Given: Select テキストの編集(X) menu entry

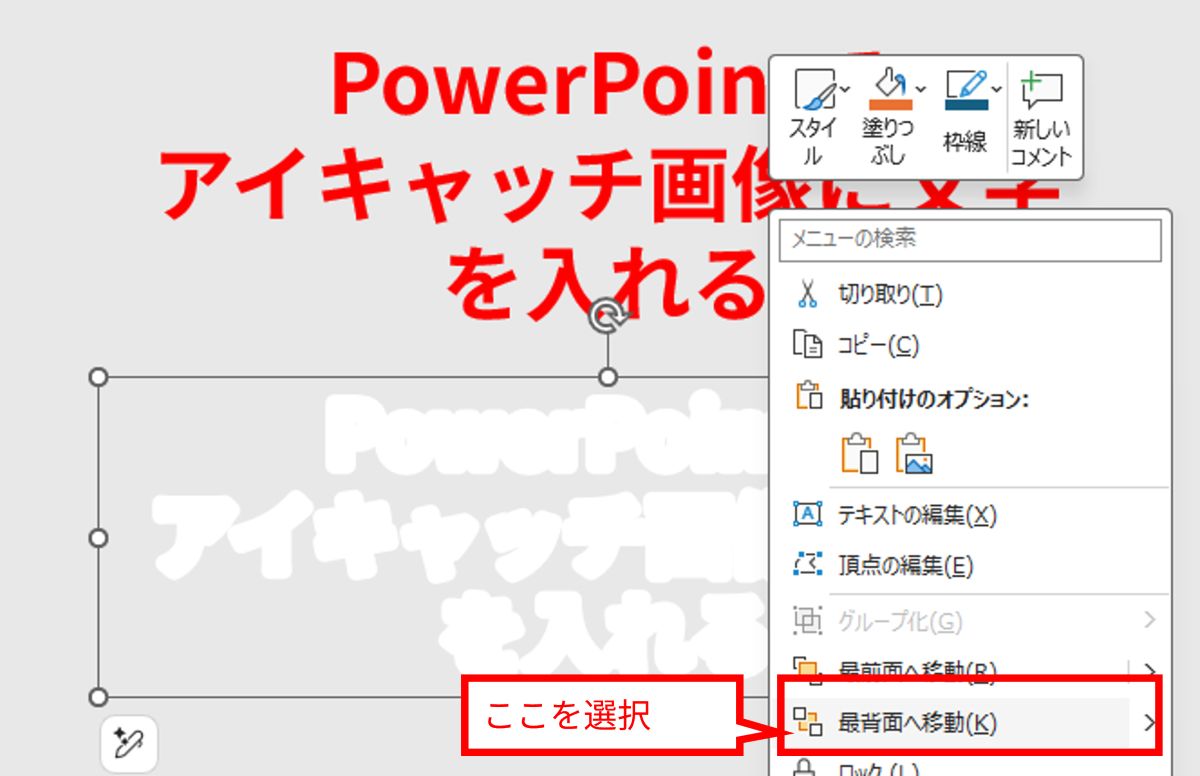Looking at the screenshot, I should (x=917, y=515).
